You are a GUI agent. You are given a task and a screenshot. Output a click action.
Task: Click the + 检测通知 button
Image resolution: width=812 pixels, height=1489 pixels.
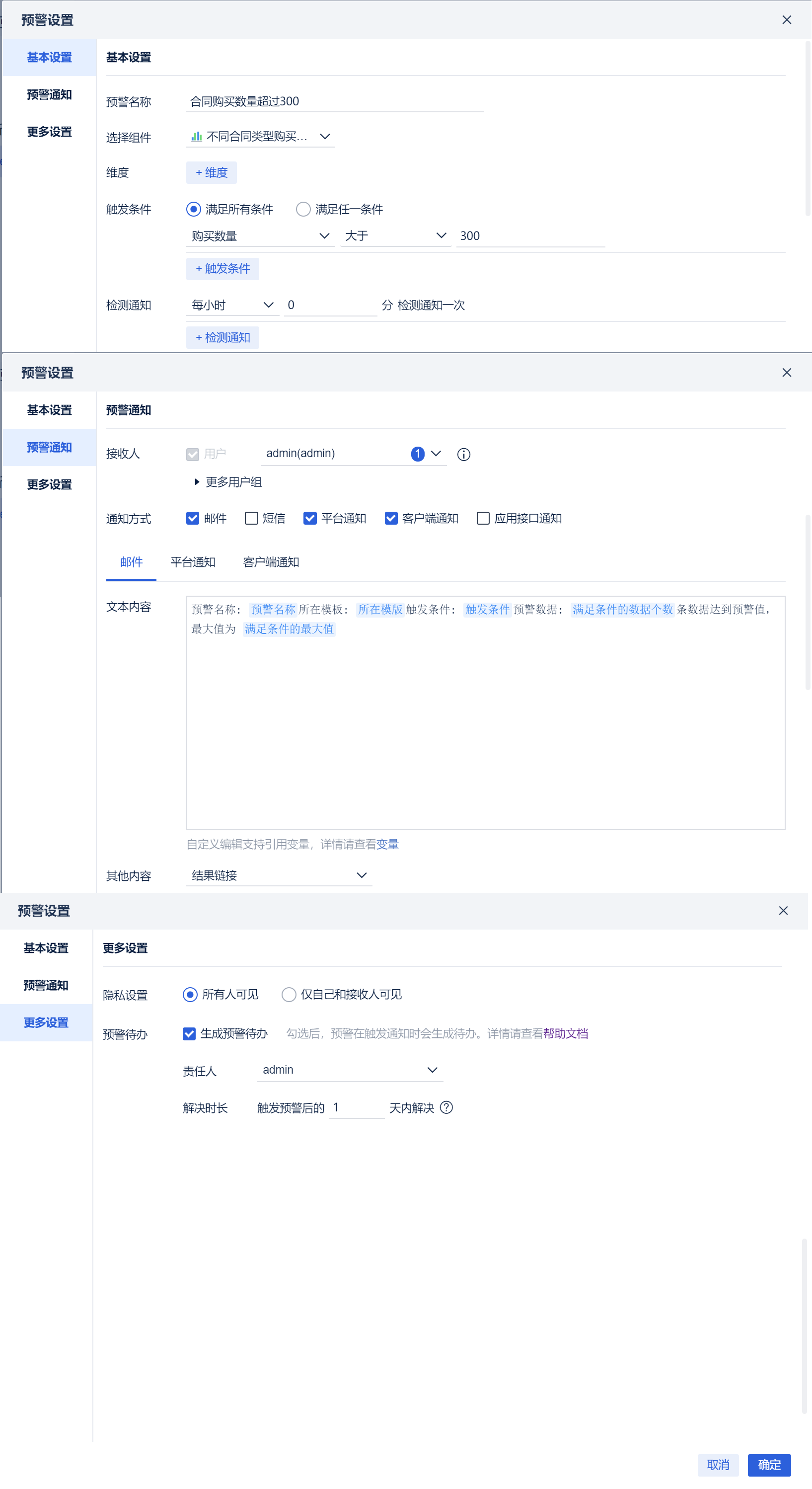pos(222,337)
